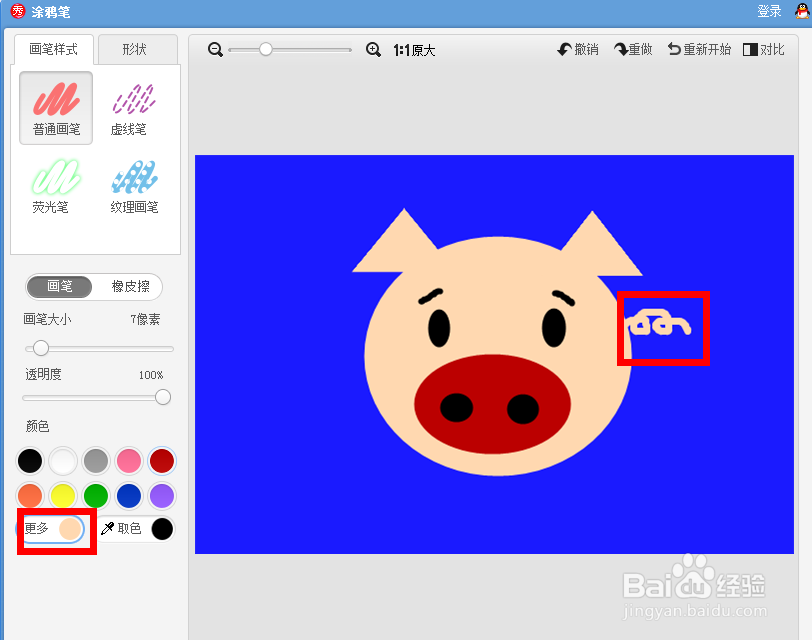This screenshot has height=640, width=812.
Task: Select the 纹理画笔 texture brush style
Action: [x=134, y=185]
